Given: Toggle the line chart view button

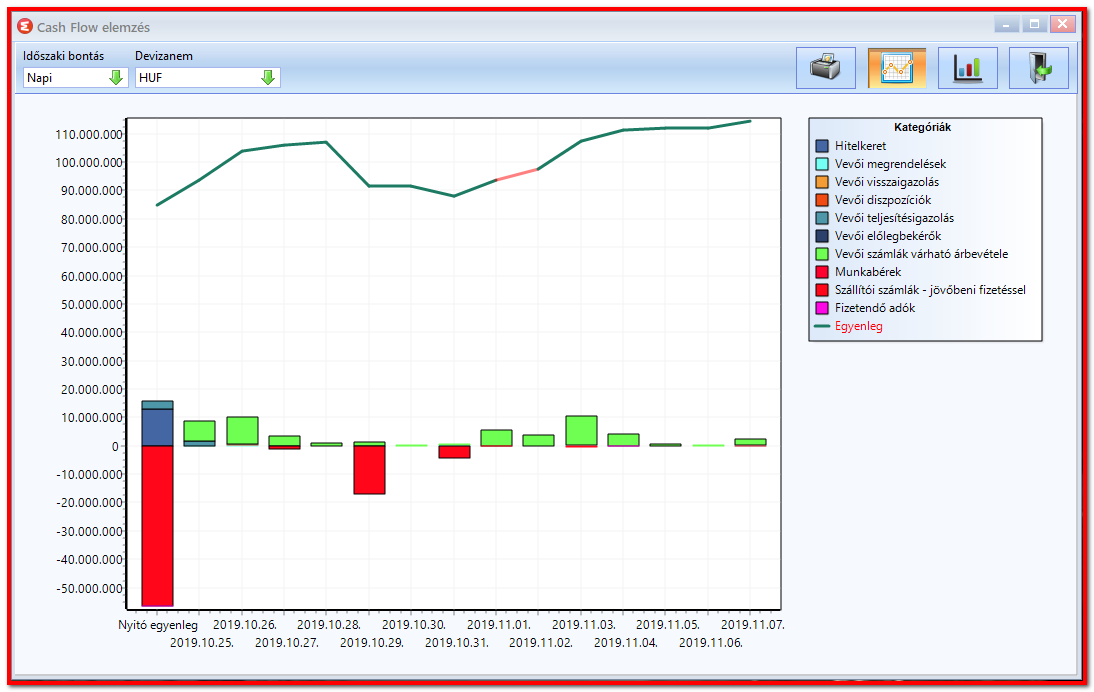Looking at the screenshot, I should tap(897, 68).
